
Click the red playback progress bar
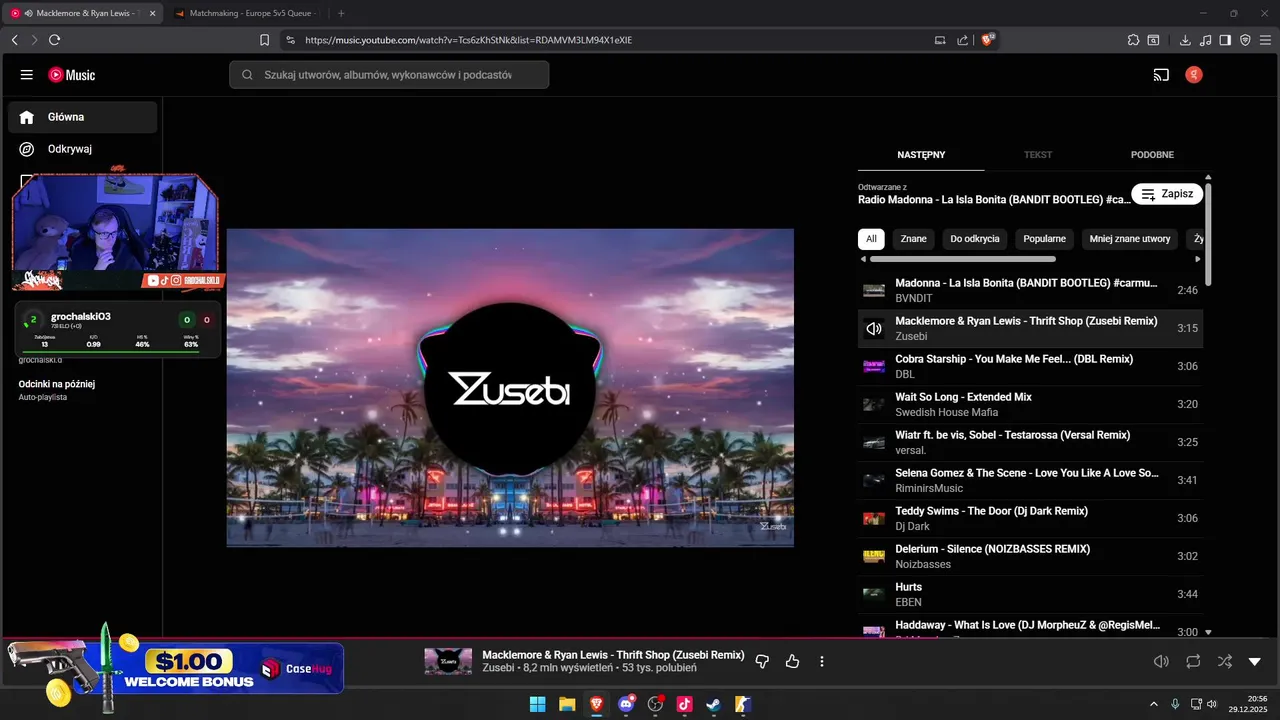pyautogui.click(x=640, y=638)
